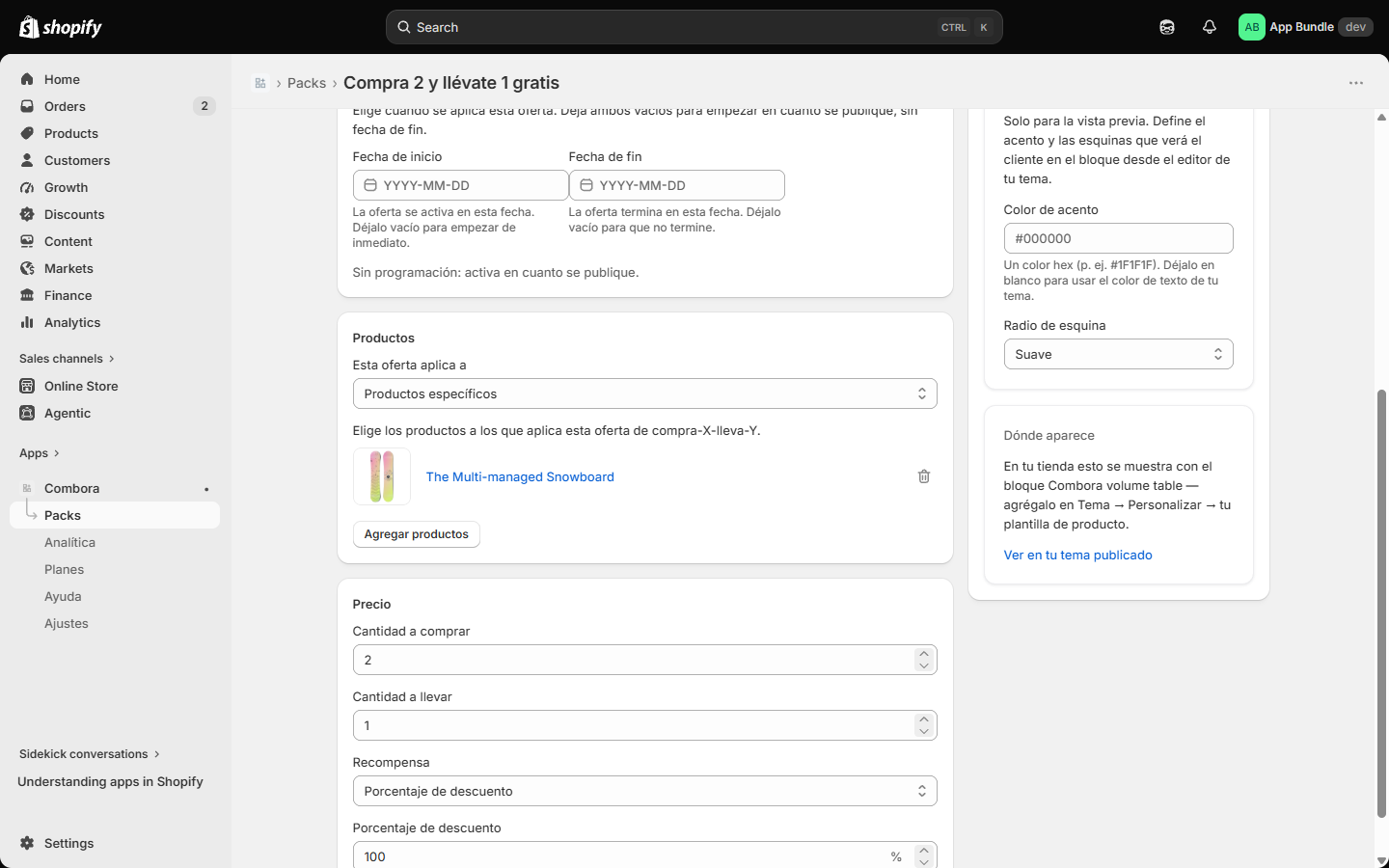This screenshot has width=1389, height=868.
Task: Open the notifications bell
Action: (1210, 27)
